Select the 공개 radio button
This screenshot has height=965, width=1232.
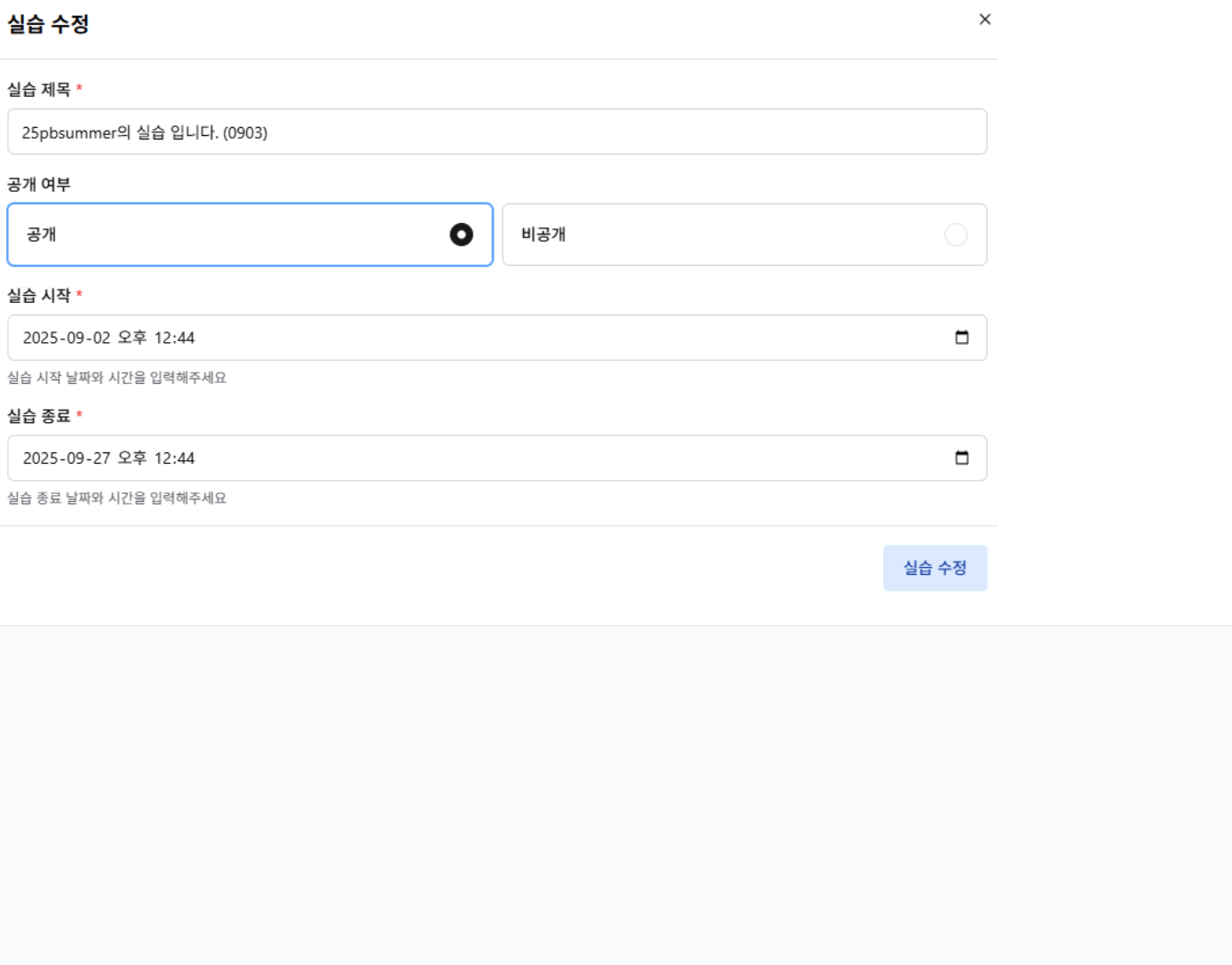pos(461,235)
